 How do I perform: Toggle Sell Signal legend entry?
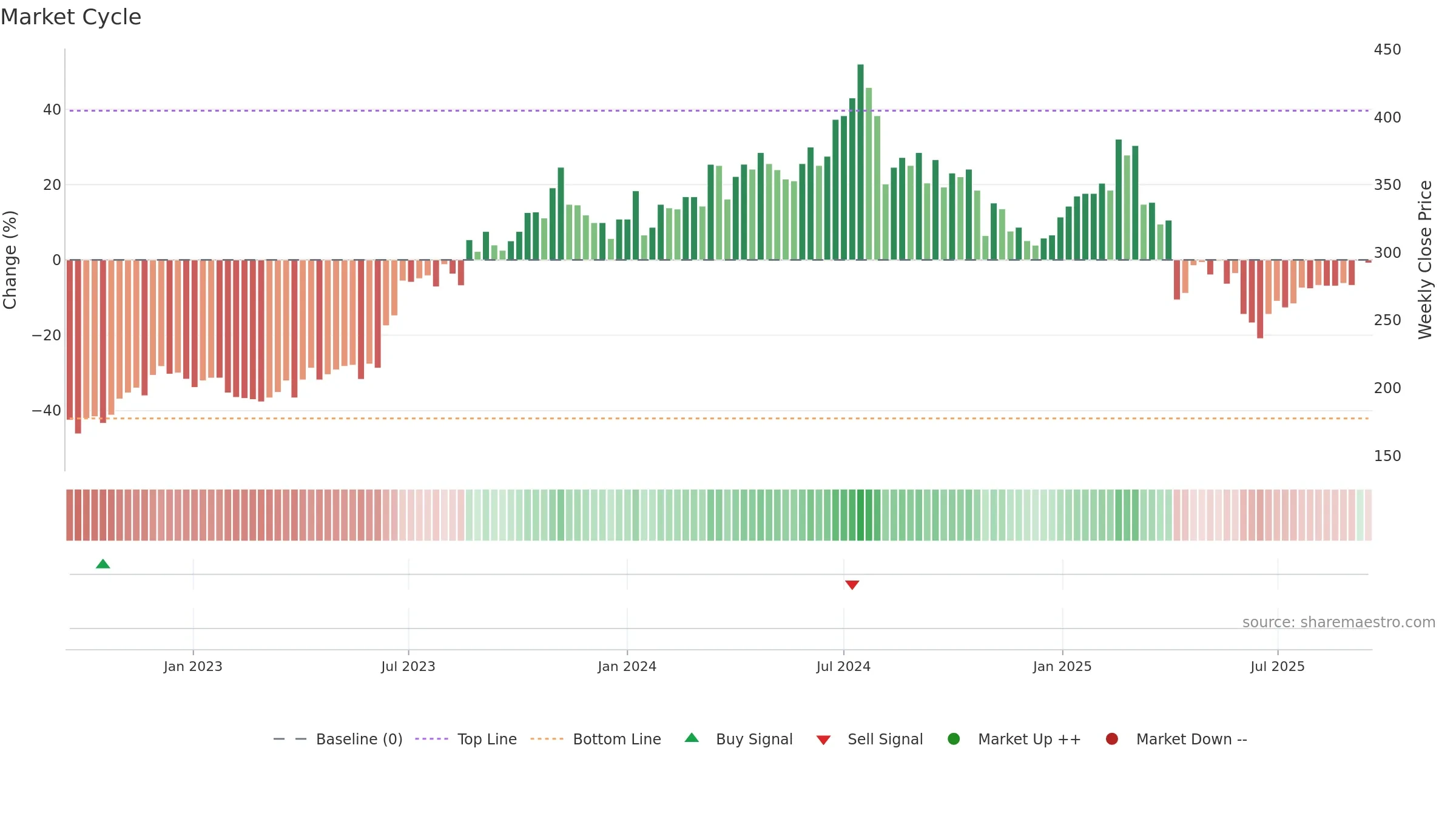tap(869, 739)
